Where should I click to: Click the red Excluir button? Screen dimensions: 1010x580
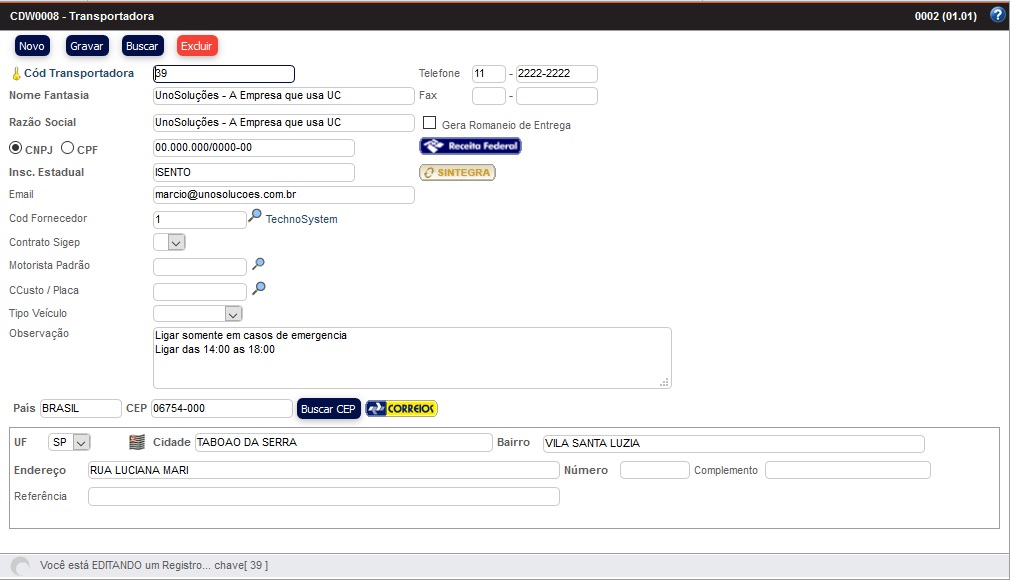[197, 46]
